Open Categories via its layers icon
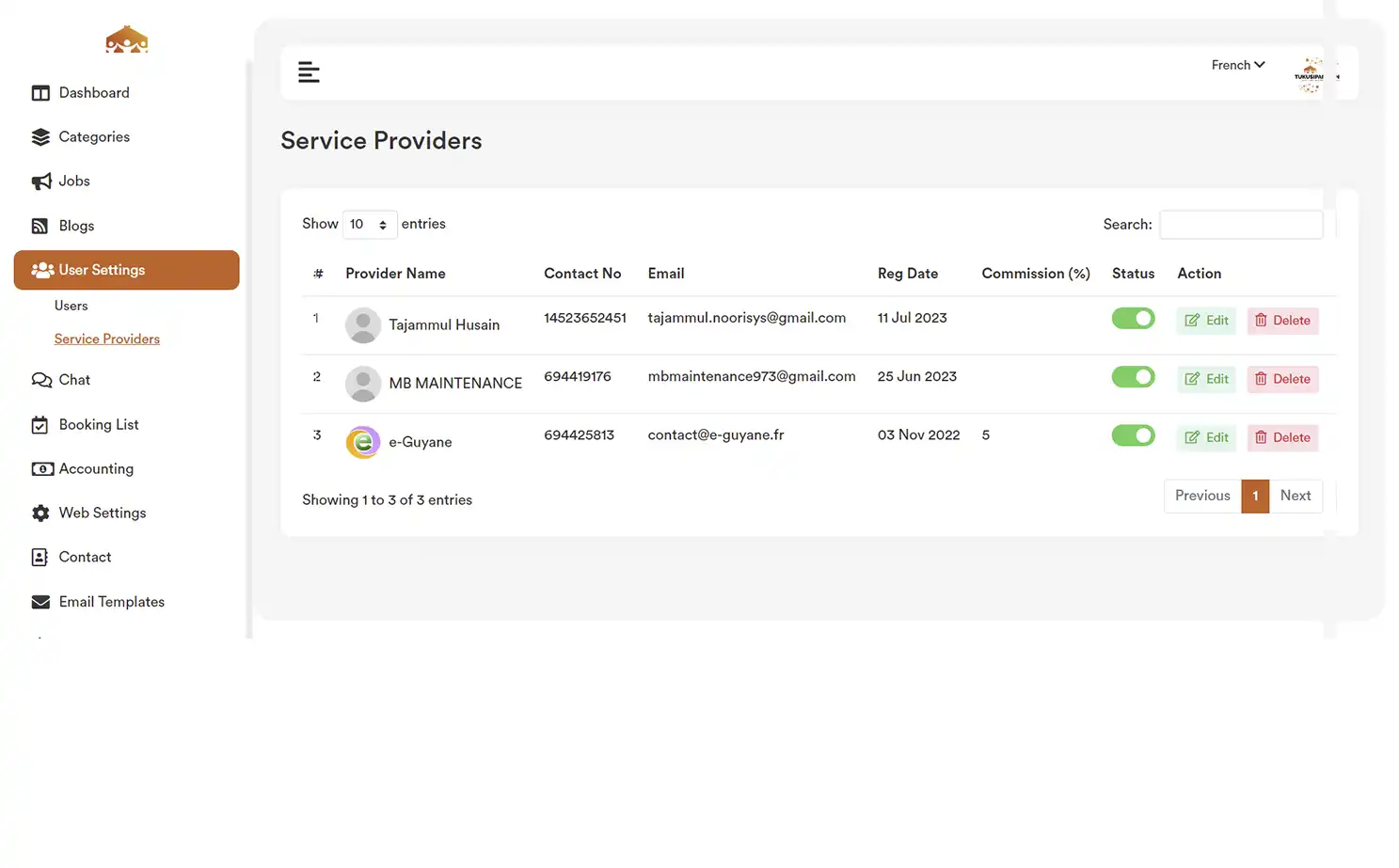The width and height of the screenshot is (1399, 868). 41,136
